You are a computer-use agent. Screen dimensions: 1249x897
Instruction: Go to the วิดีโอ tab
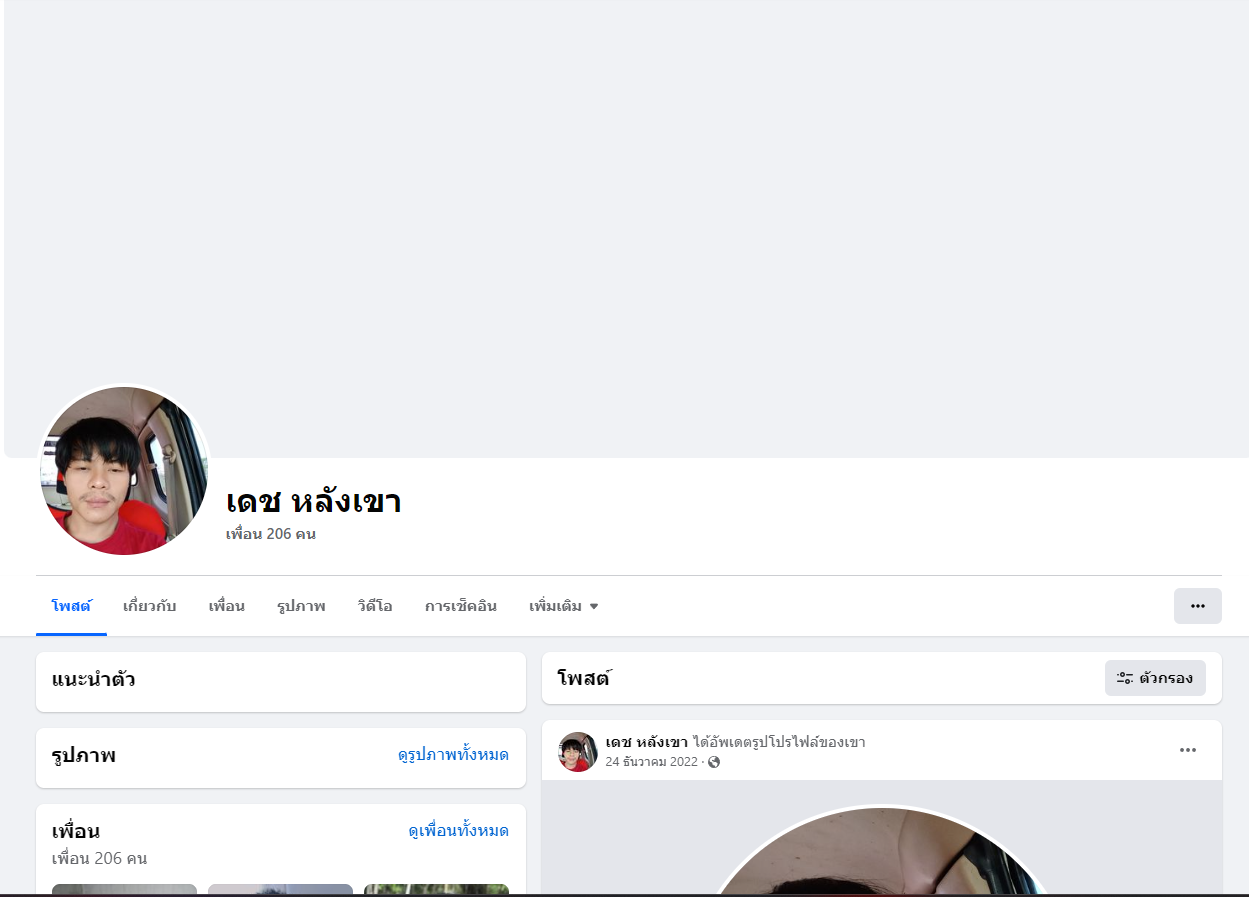pyautogui.click(x=375, y=606)
